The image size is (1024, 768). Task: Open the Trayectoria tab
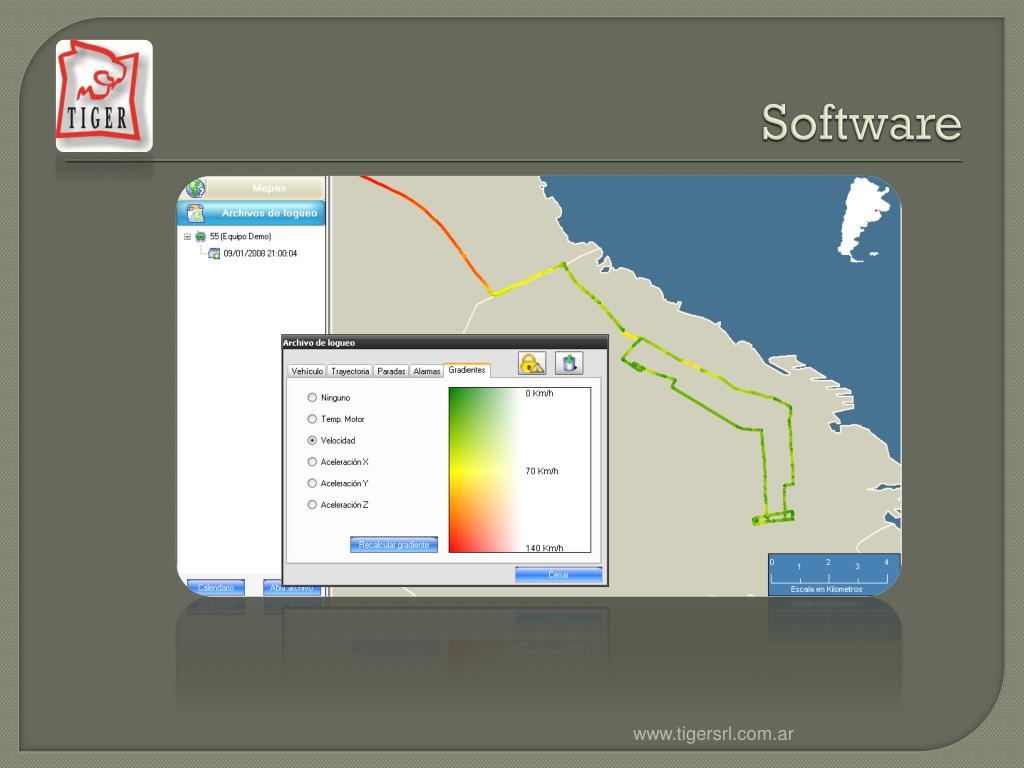350,371
